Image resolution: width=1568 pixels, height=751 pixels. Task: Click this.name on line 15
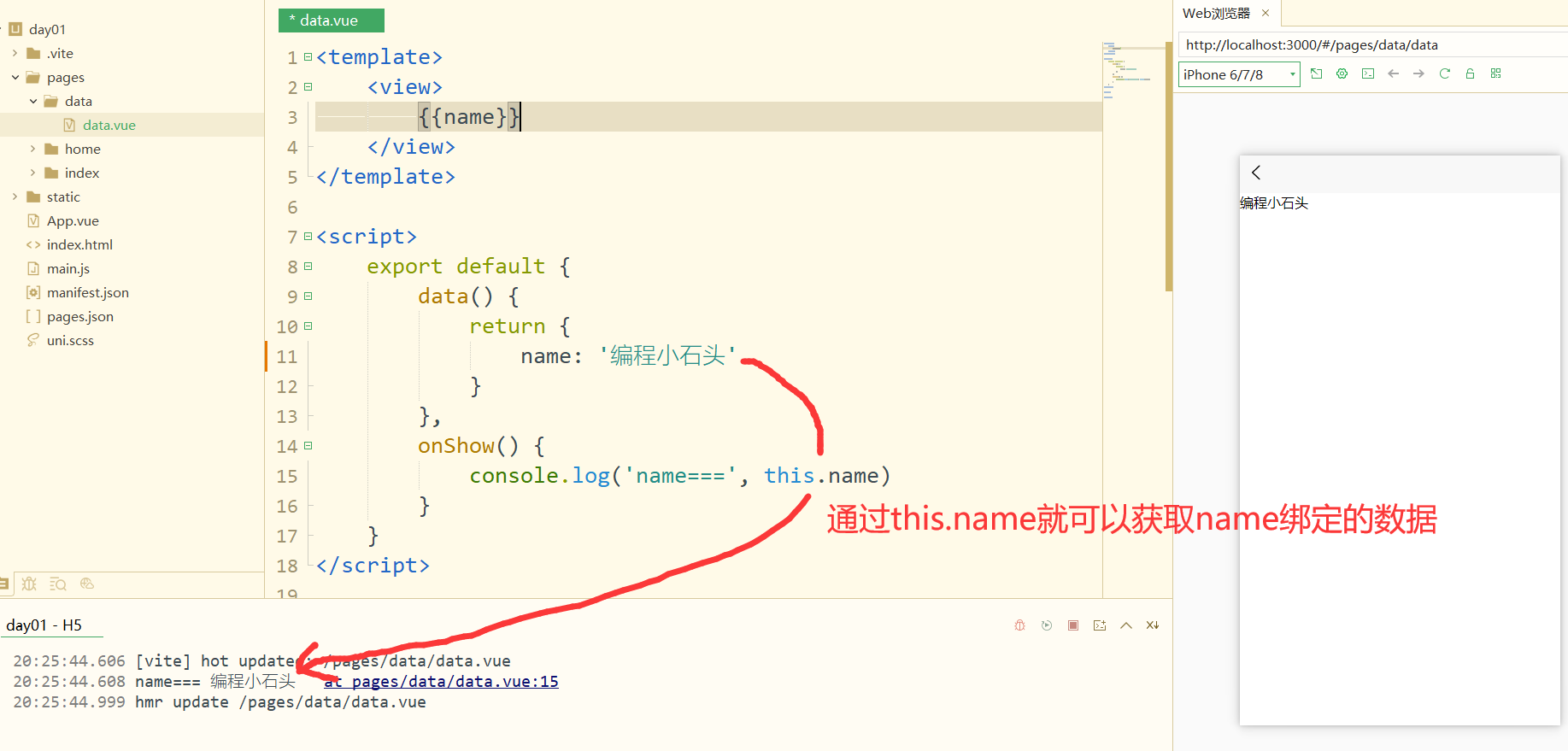tap(821, 476)
